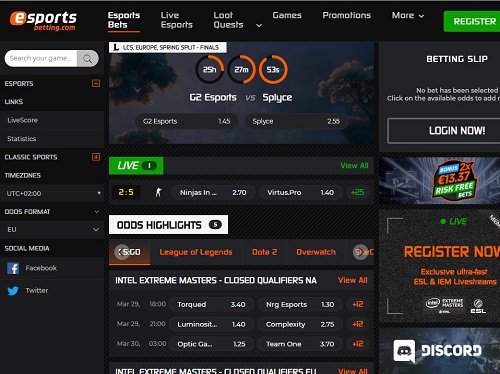Bet on Torqued at 3.40
Viewport: 500px width, 374px height.
click(211, 304)
